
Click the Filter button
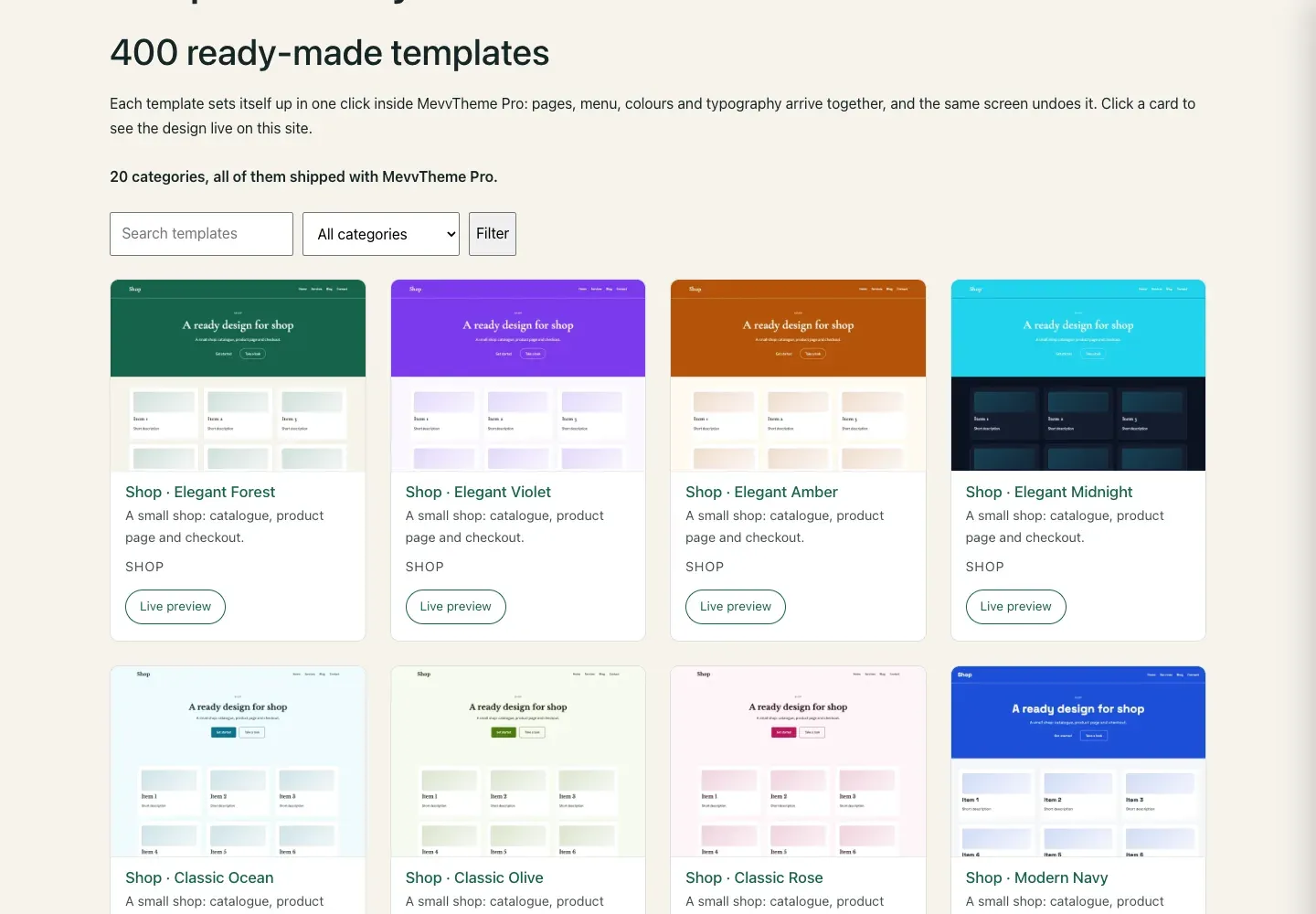coord(493,234)
